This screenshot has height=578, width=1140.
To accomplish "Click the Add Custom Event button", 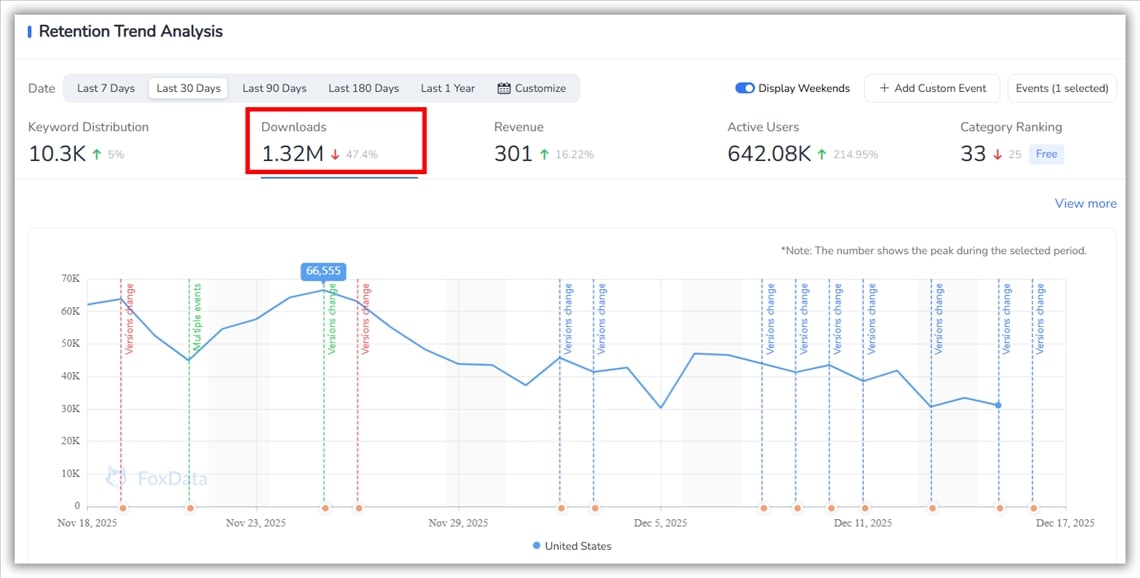I will pos(932,88).
